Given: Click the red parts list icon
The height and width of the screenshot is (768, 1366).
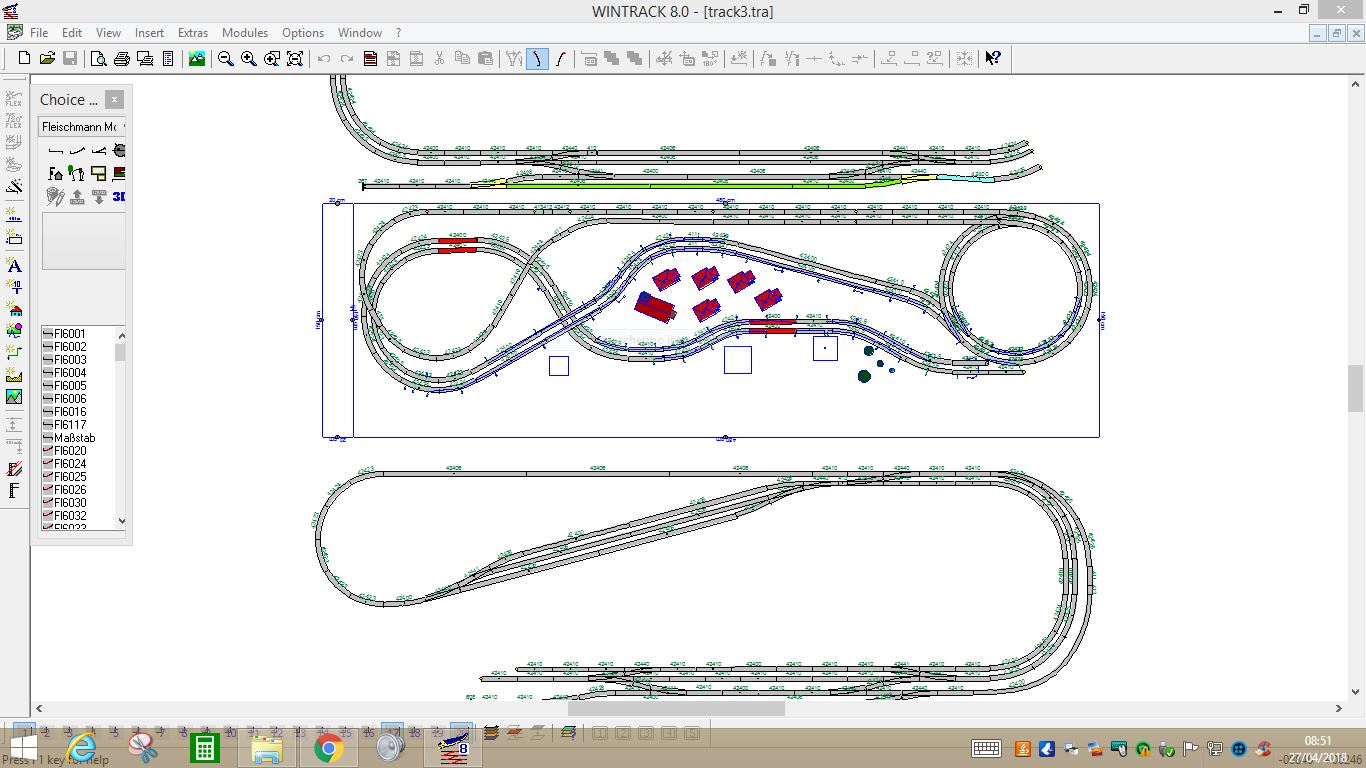Looking at the screenshot, I should 370,59.
